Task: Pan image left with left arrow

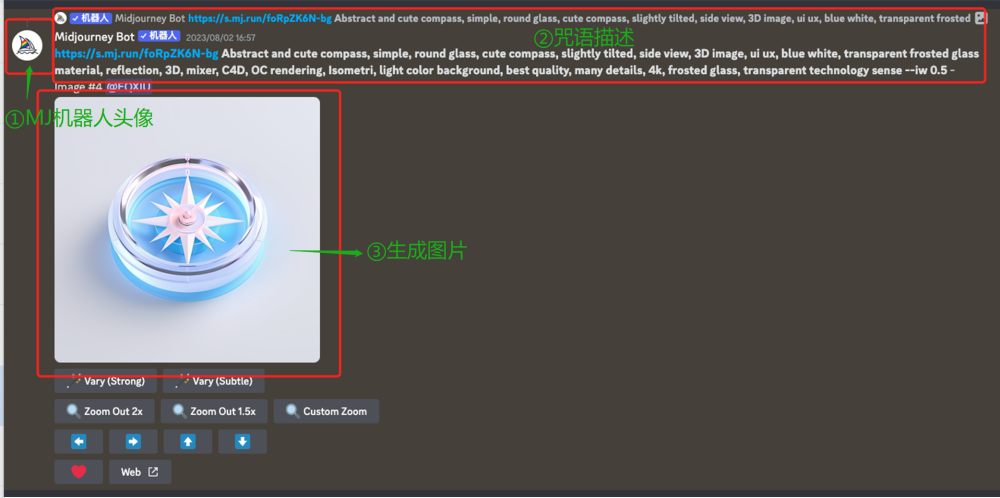Action: click(x=78, y=441)
